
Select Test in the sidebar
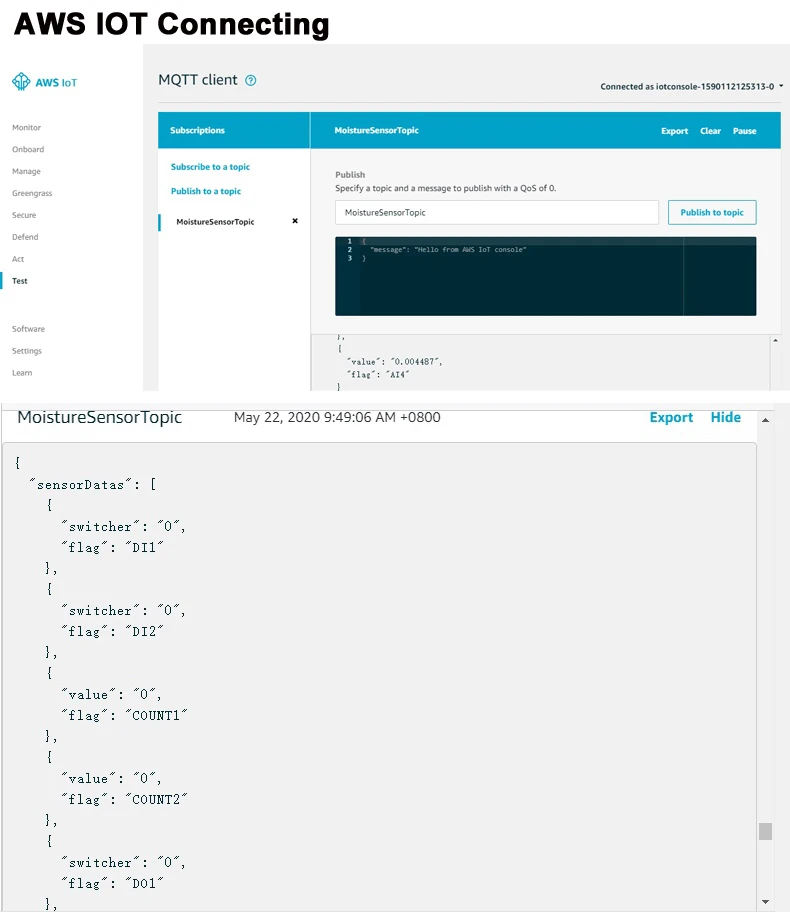20,281
